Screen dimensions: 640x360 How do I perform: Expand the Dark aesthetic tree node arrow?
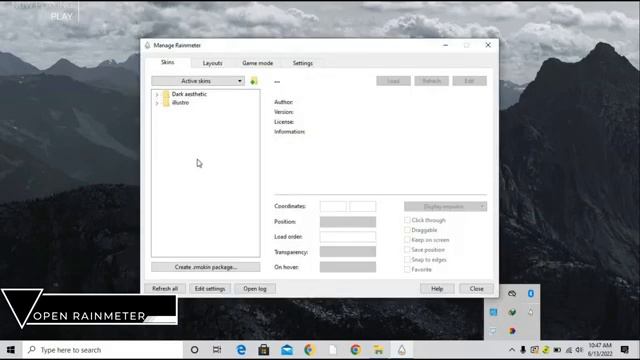(157, 94)
